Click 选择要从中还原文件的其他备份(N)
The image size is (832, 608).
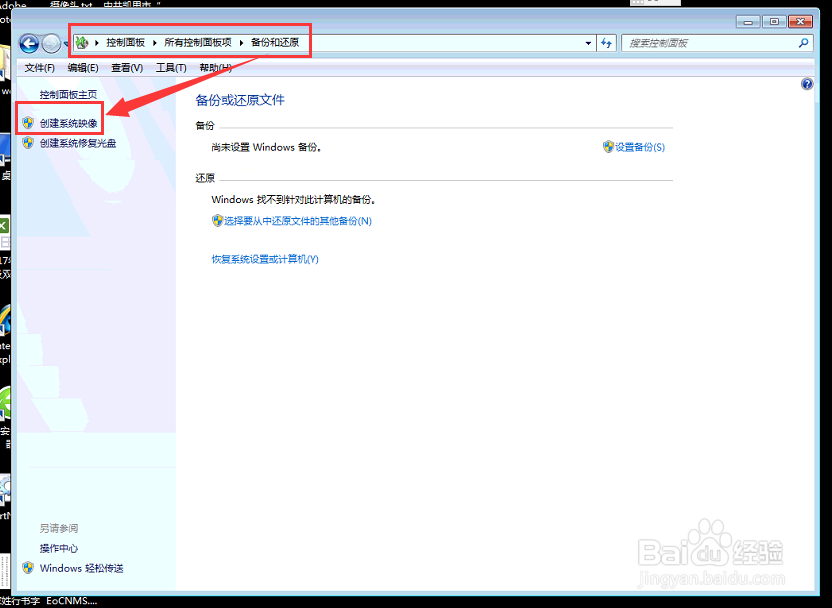[298, 221]
